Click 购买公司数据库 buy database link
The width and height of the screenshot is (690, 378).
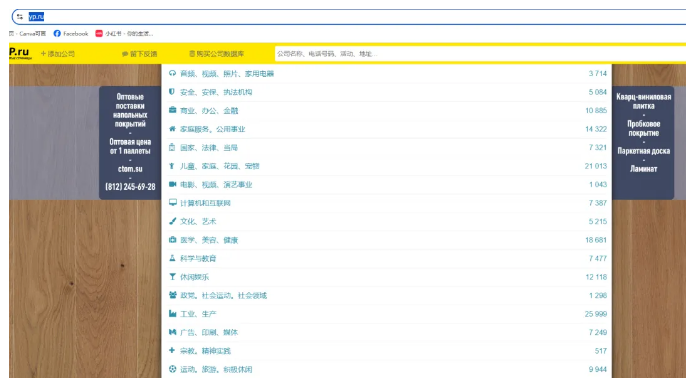point(217,54)
